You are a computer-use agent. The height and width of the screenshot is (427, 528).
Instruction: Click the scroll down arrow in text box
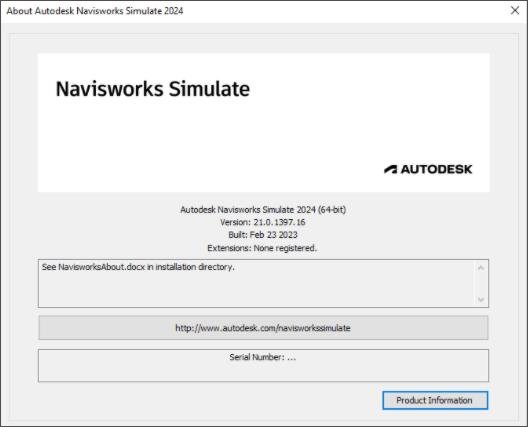pyautogui.click(x=481, y=299)
